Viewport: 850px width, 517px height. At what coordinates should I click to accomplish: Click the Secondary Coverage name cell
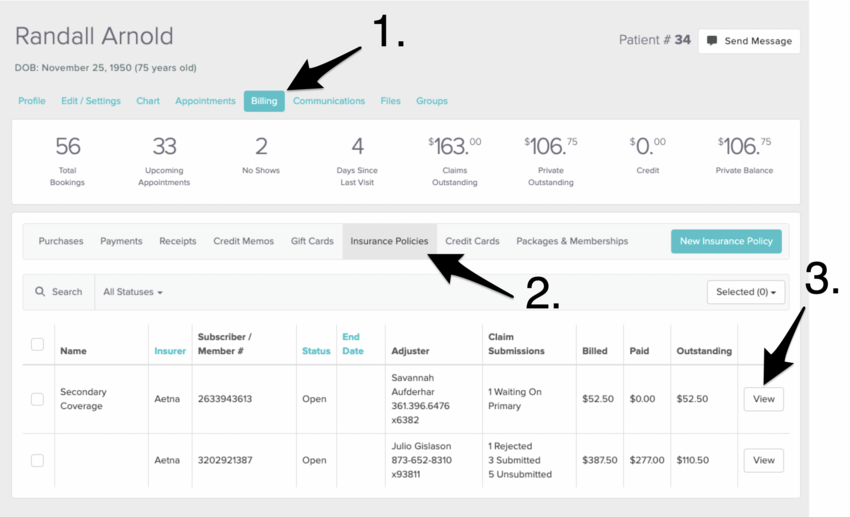(83, 399)
